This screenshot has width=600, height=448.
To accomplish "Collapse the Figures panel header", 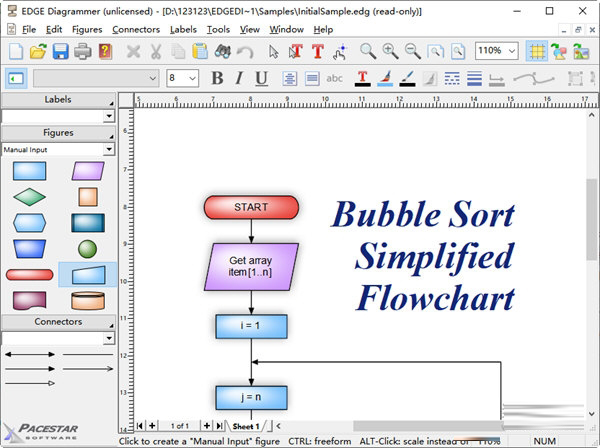I will 58,133.
